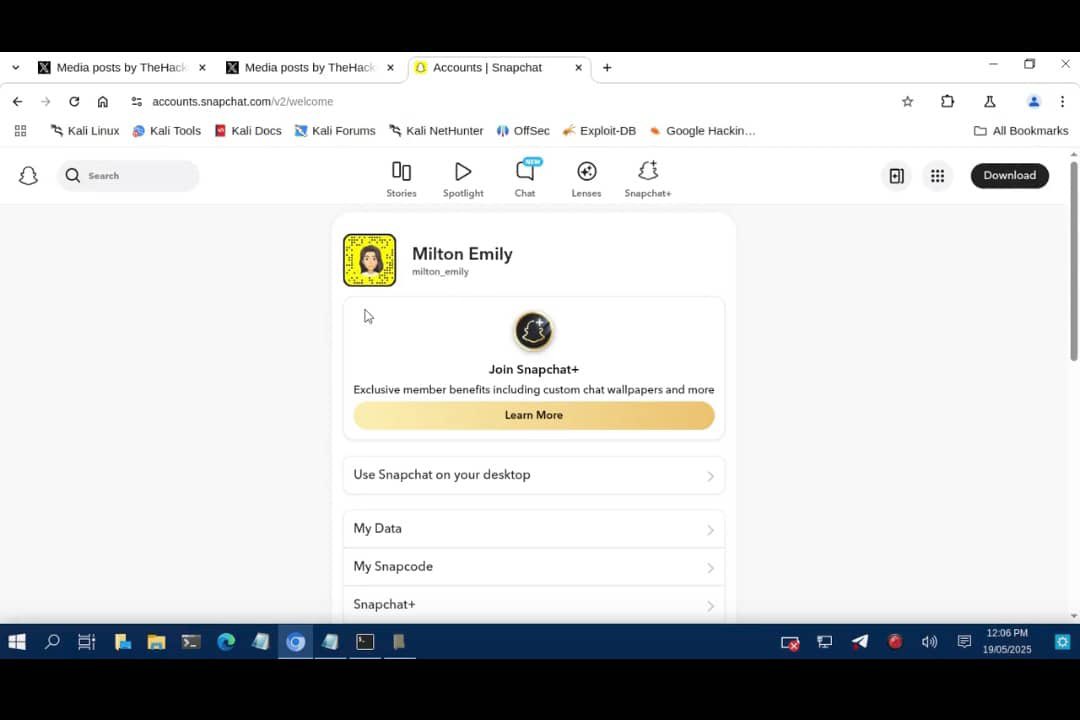Open the tab search dropdown arrow
This screenshot has width=1080, height=720.
click(x=16, y=68)
